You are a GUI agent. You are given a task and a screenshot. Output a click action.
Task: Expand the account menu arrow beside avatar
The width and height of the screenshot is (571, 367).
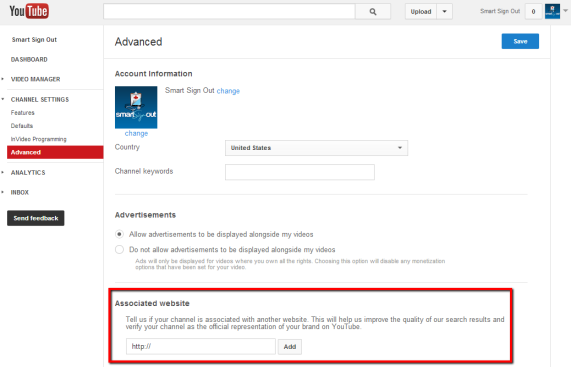click(565, 11)
